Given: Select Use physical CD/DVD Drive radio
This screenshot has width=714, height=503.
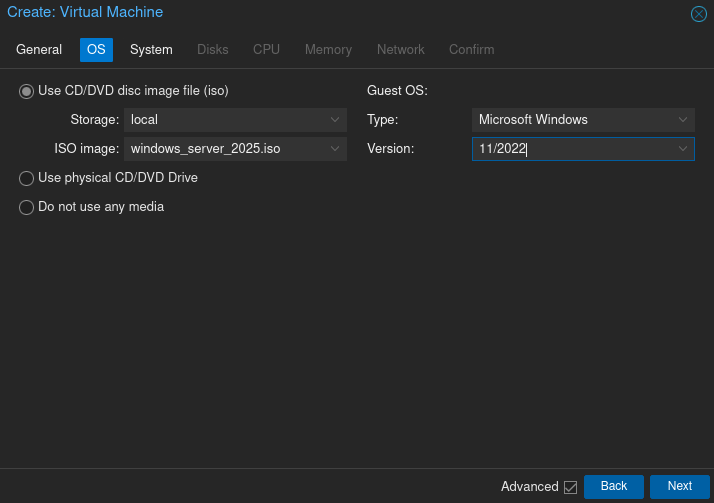Looking at the screenshot, I should coord(26,178).
